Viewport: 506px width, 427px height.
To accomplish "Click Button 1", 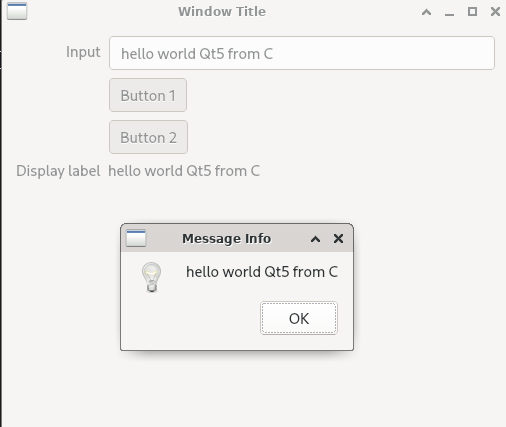I will [x=148, y=95].
